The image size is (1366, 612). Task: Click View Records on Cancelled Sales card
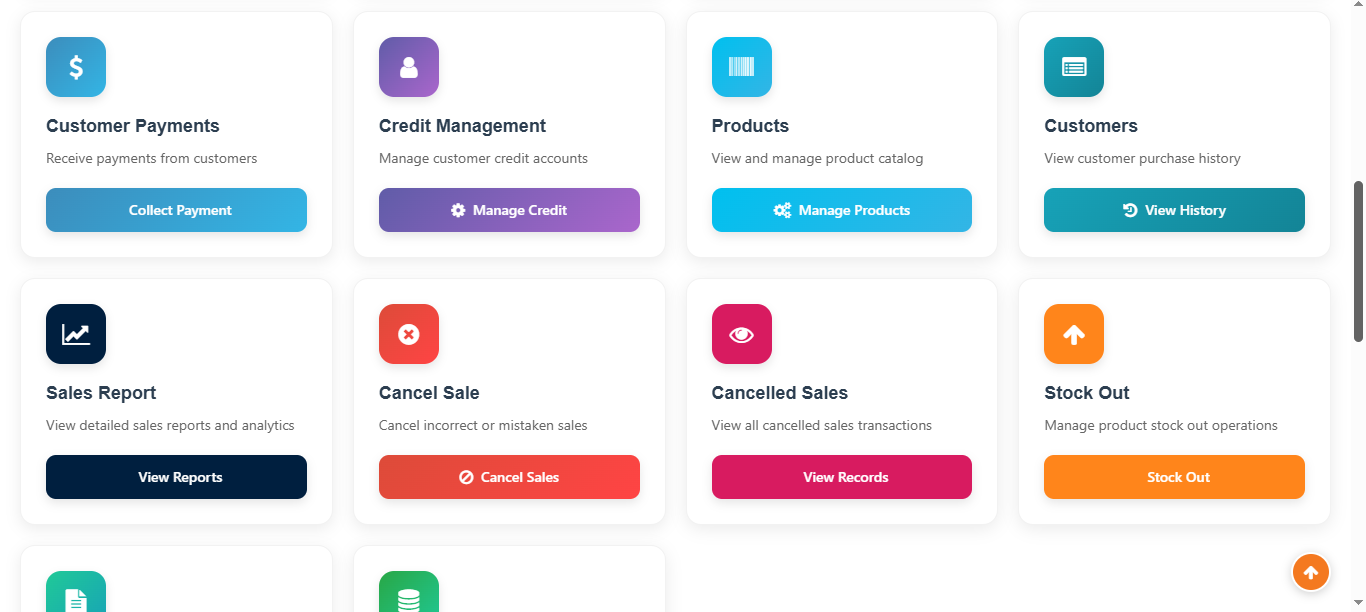click(x=841, y=477)
